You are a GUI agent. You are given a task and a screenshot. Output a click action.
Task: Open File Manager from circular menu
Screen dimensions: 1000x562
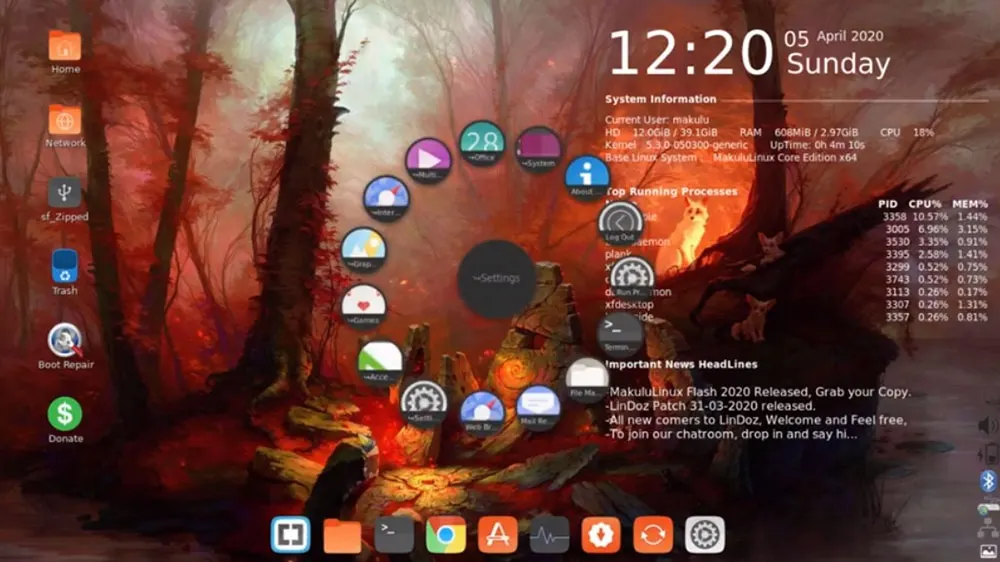(x=587, y=379)
